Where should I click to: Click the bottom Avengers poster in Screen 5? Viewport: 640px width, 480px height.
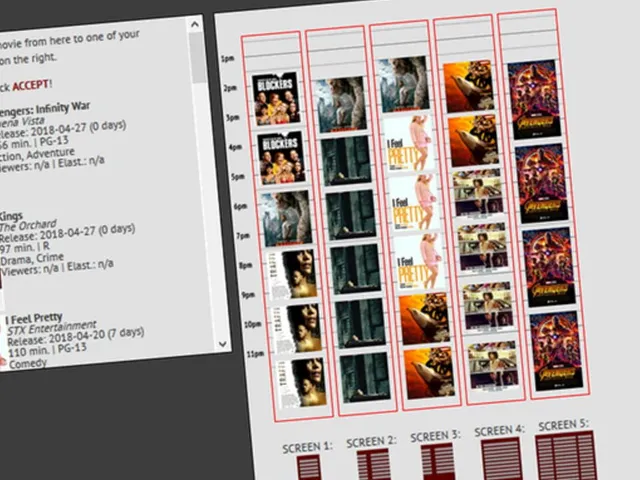557,351
